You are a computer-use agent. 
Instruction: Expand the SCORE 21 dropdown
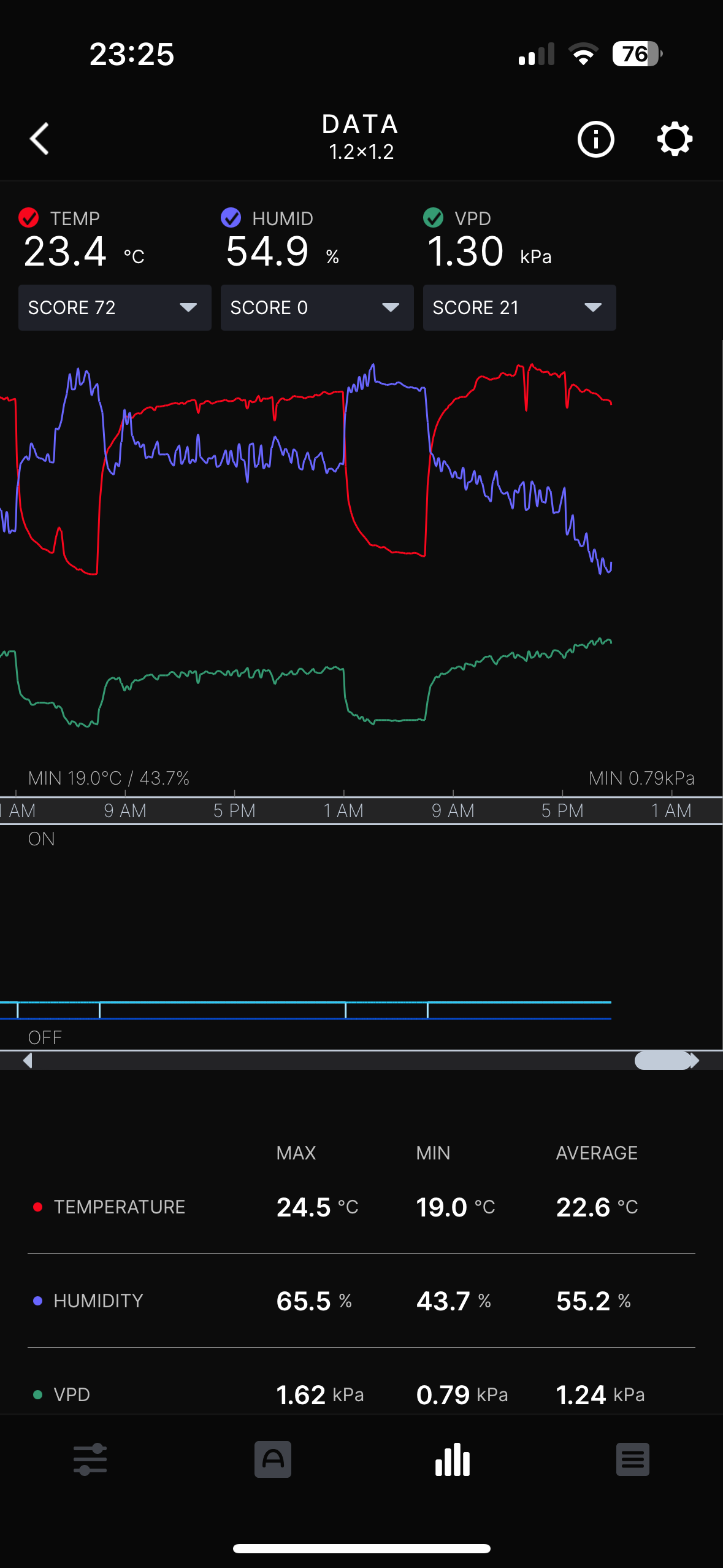point(519,307)
